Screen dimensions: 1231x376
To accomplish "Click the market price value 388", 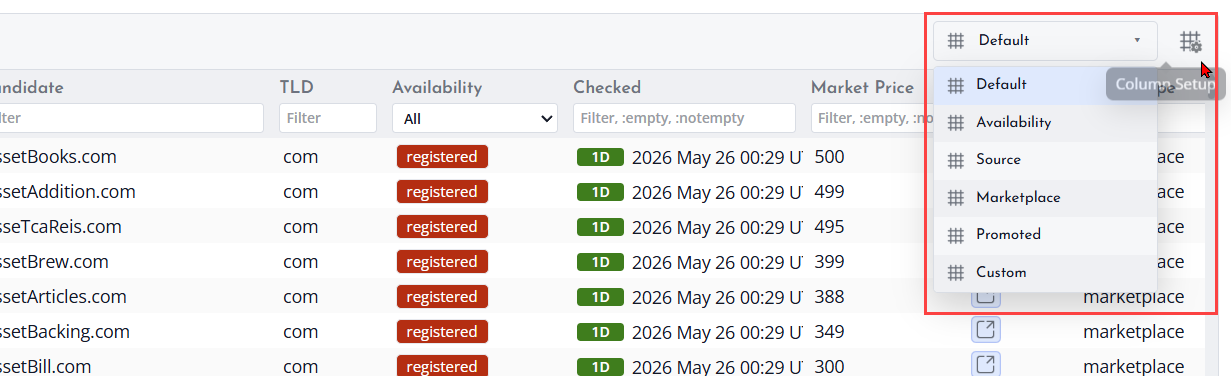I will [830, 297].
